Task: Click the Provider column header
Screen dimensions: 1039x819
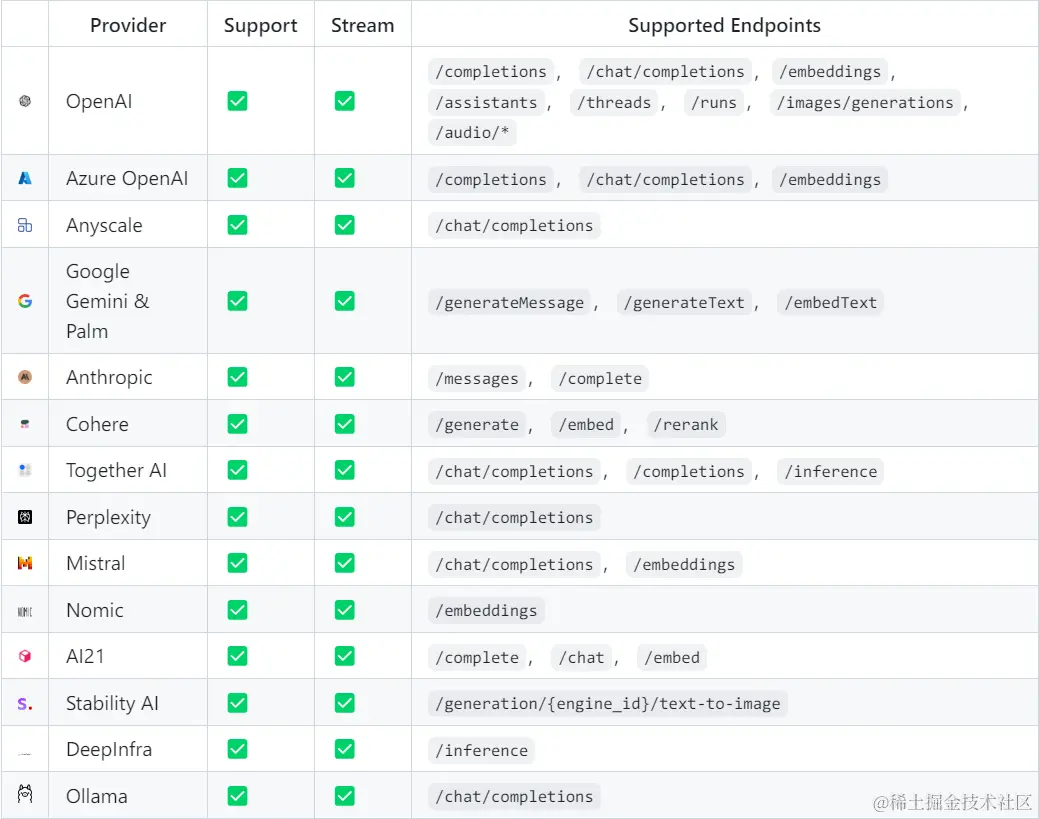Action: point(128,25)
